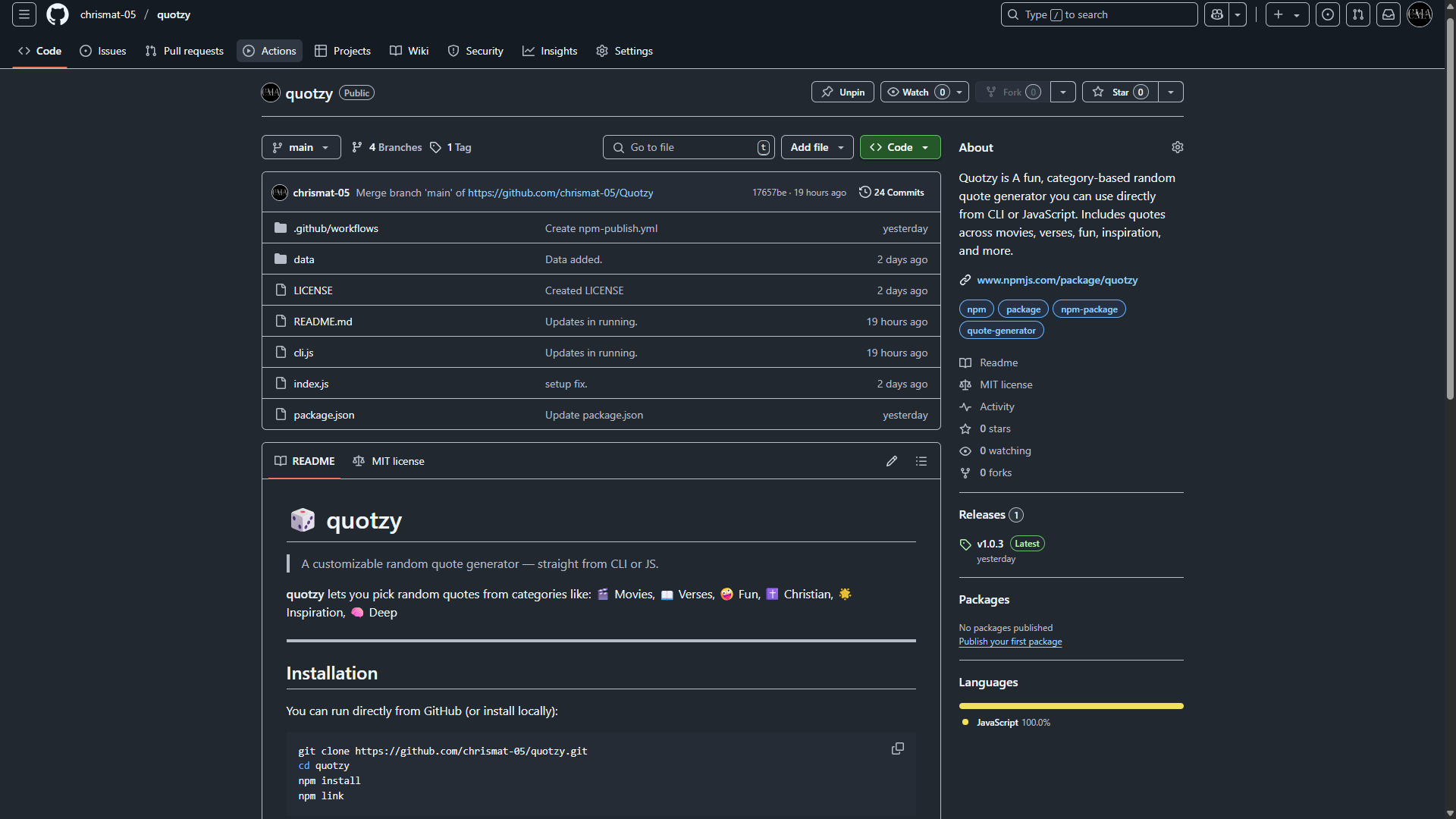Open the create new plus menu

[1287, 14]
